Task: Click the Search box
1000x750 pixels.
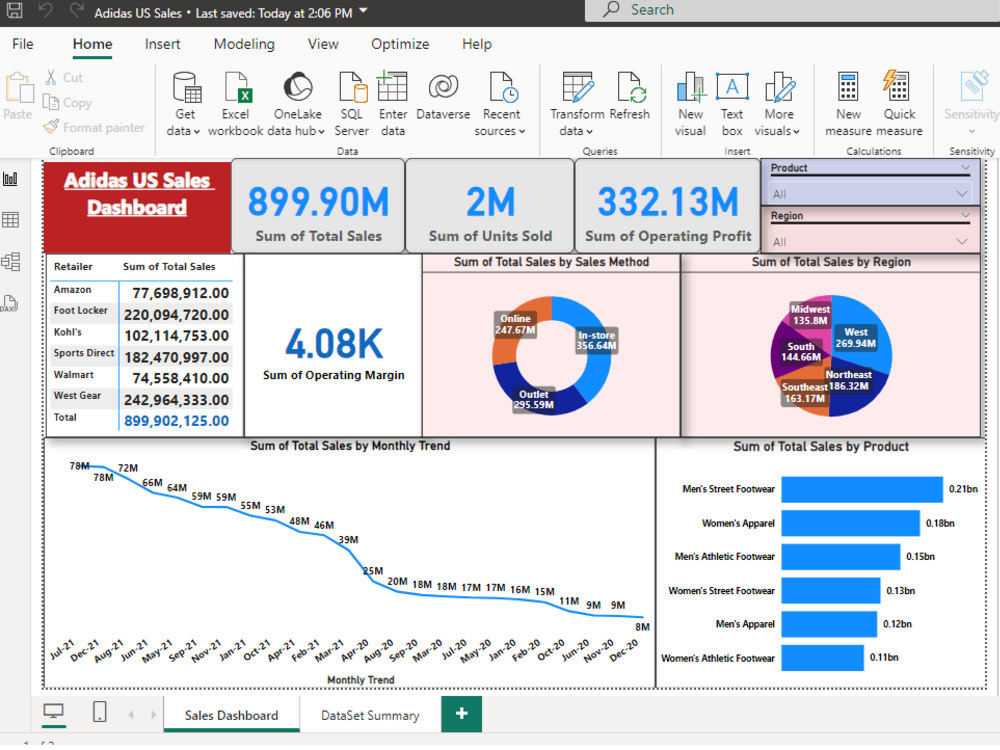Action: click(x=792, y=10)
